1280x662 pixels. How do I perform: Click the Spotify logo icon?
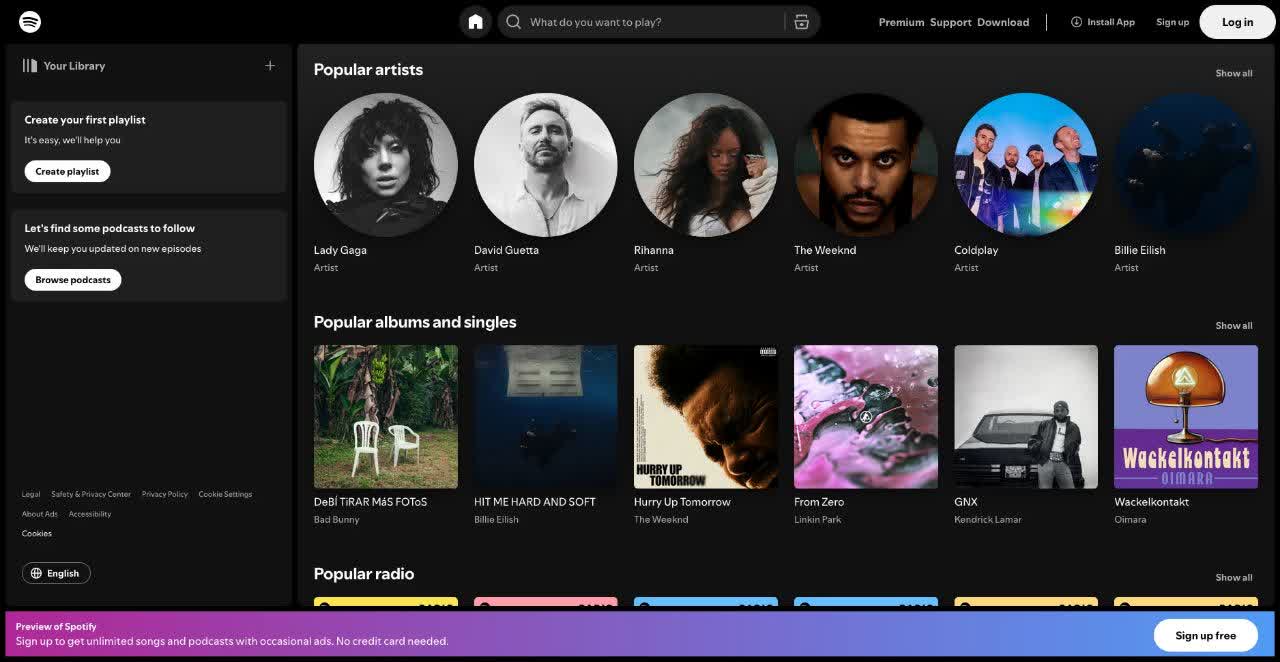pos(30,22)
